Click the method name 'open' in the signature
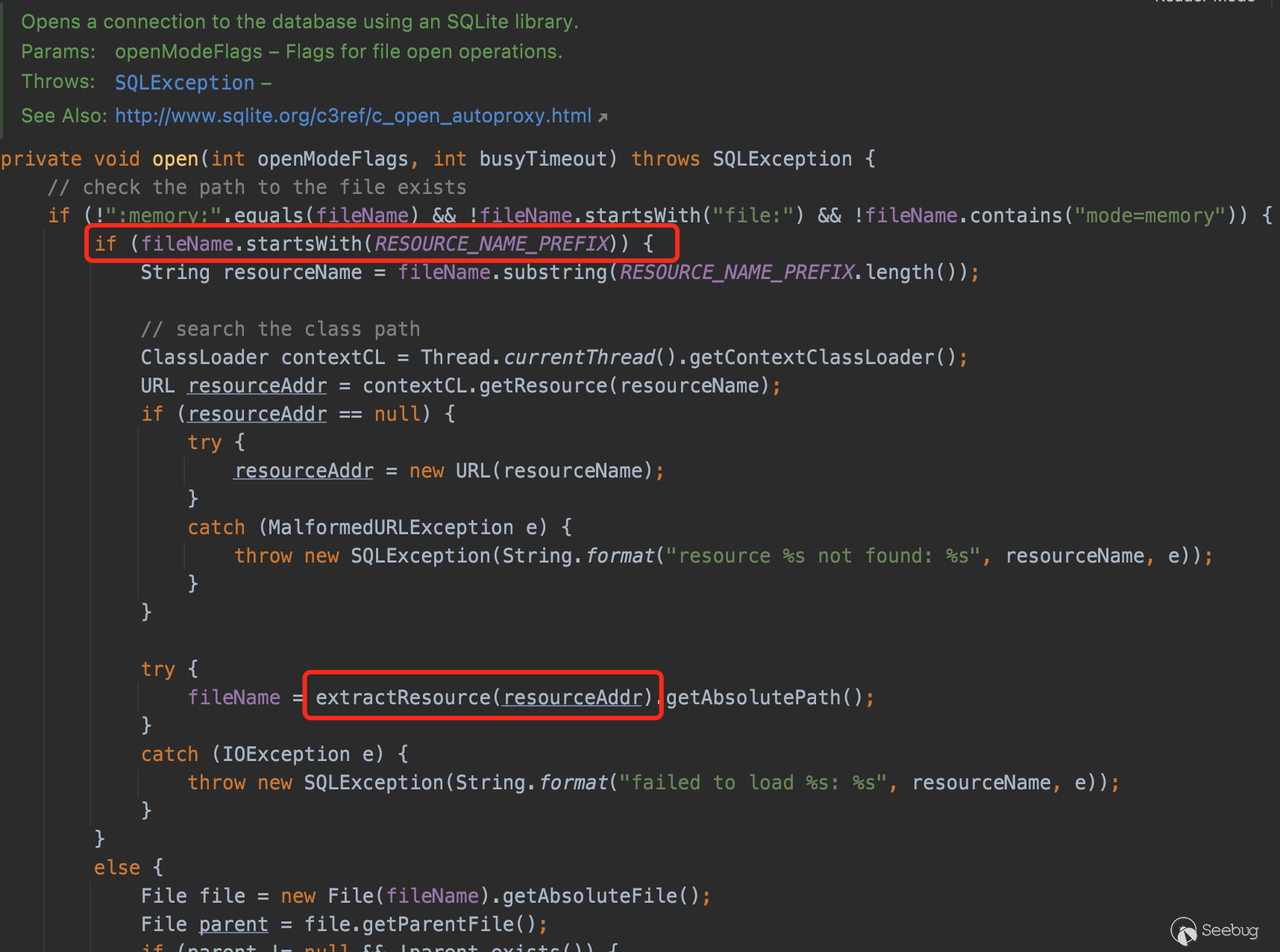 coord(175,159)
